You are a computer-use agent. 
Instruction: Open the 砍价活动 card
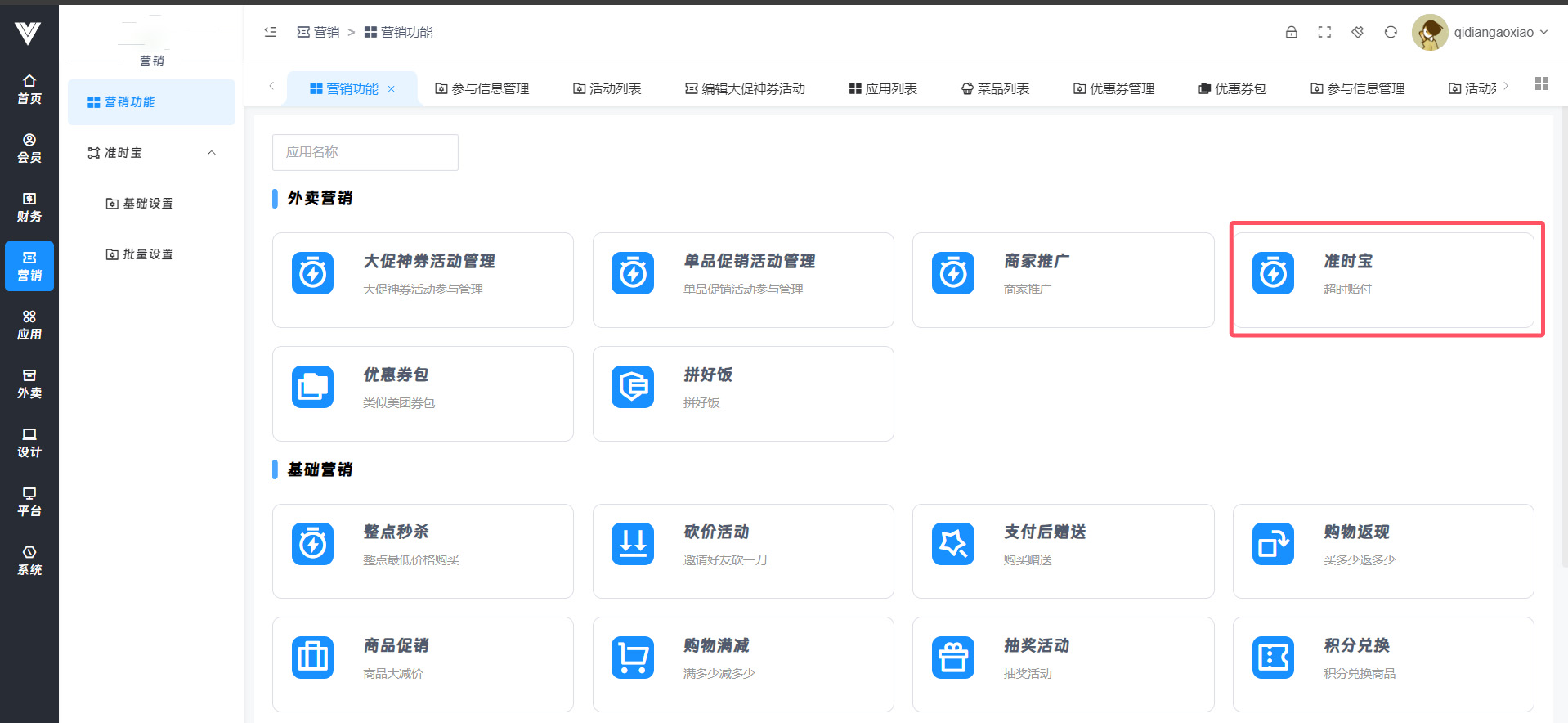[x=742, y=550]
